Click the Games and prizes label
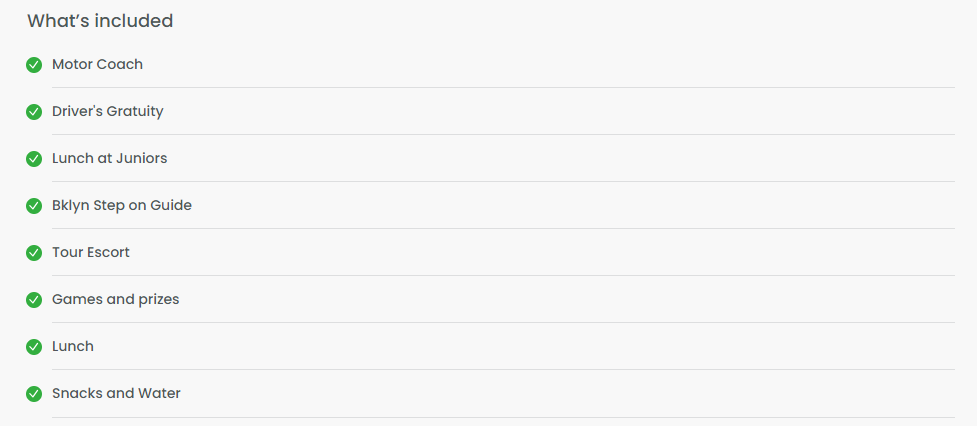 point(116,300)
